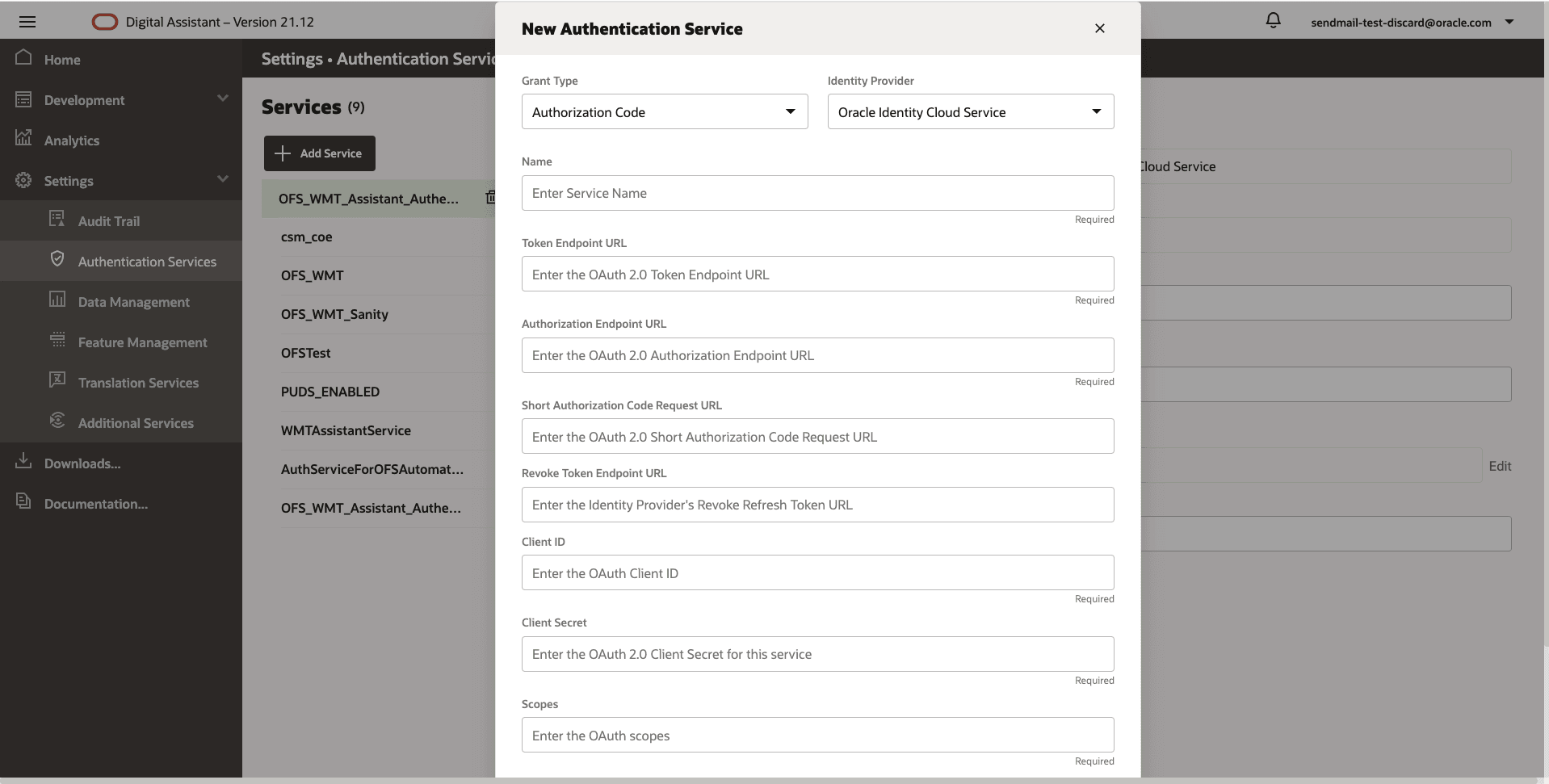The image size is (1549, 784).
Task: Open Feature Management
Action: tap(142, 342)
